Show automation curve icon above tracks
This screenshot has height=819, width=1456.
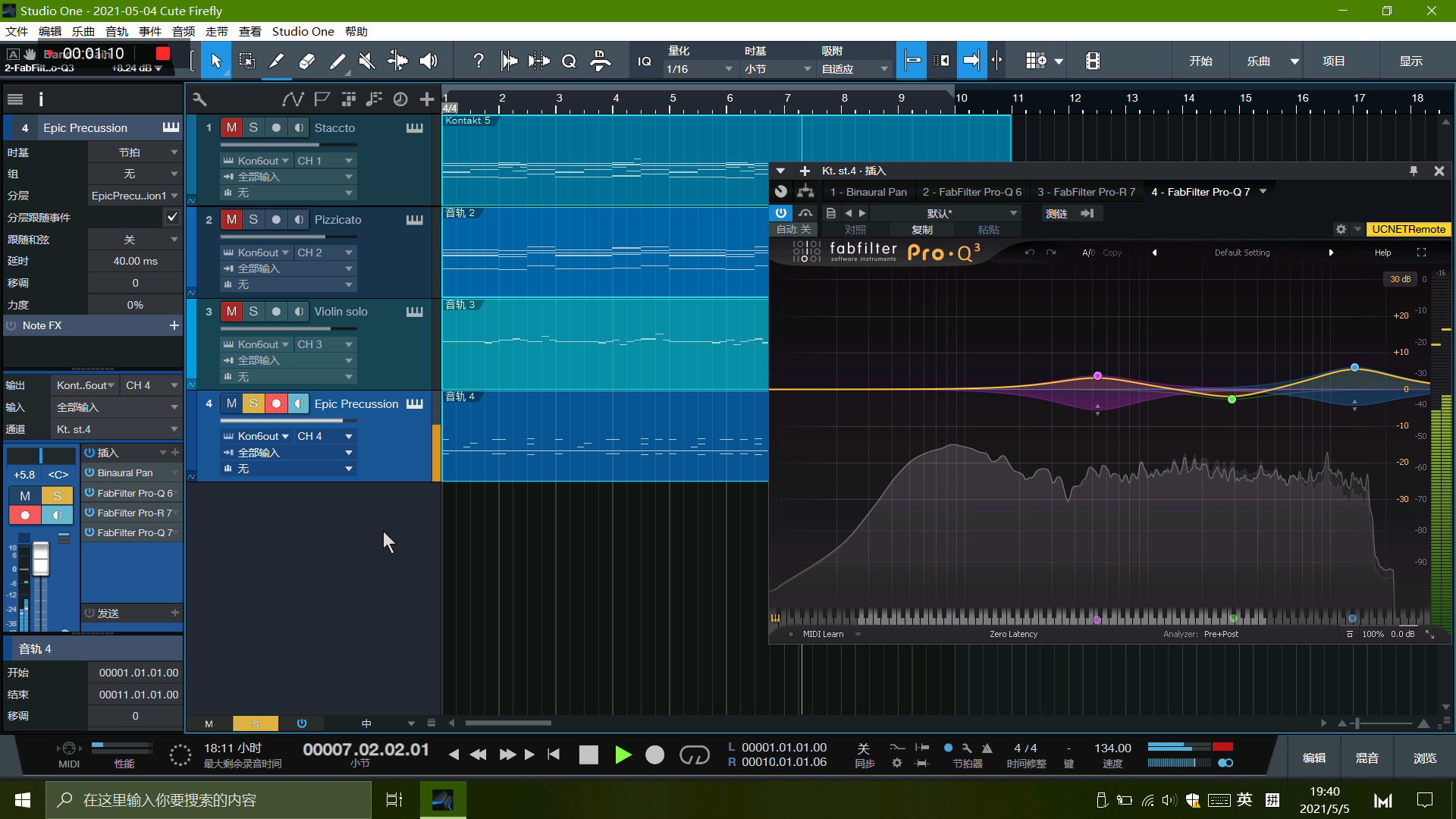pyautogui.click(x=293, y=99)
